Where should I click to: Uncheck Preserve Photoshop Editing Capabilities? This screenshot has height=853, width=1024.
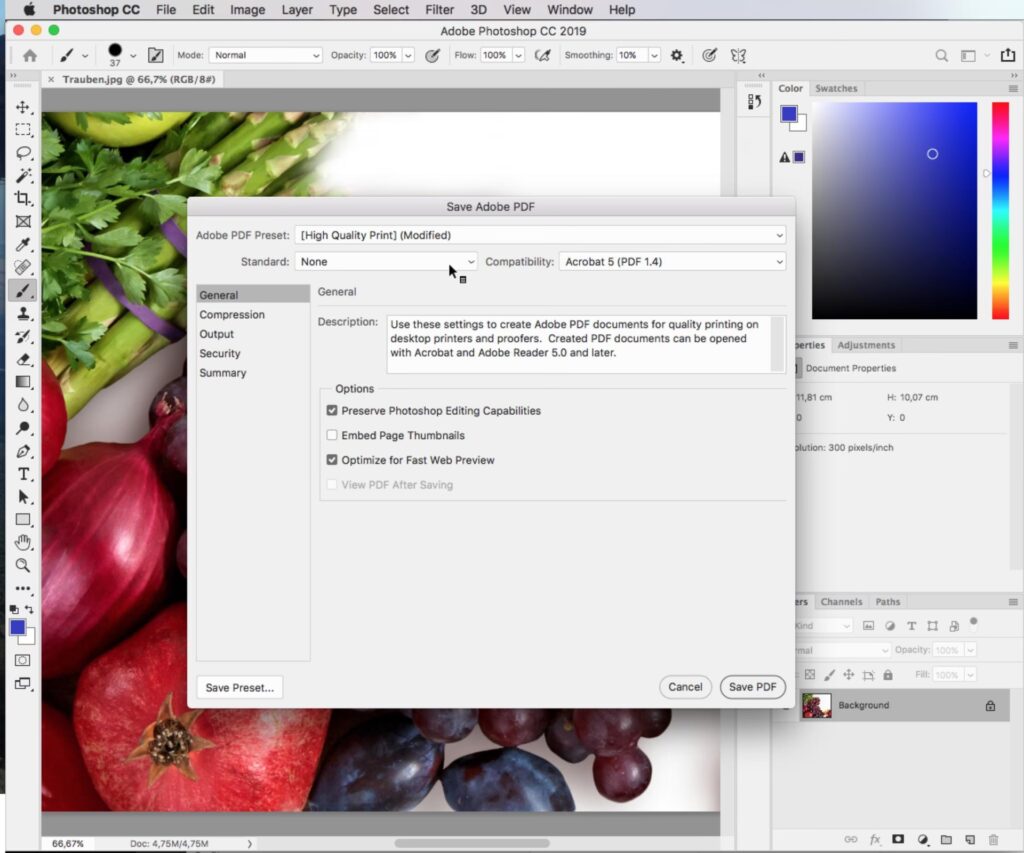(332, 411)
